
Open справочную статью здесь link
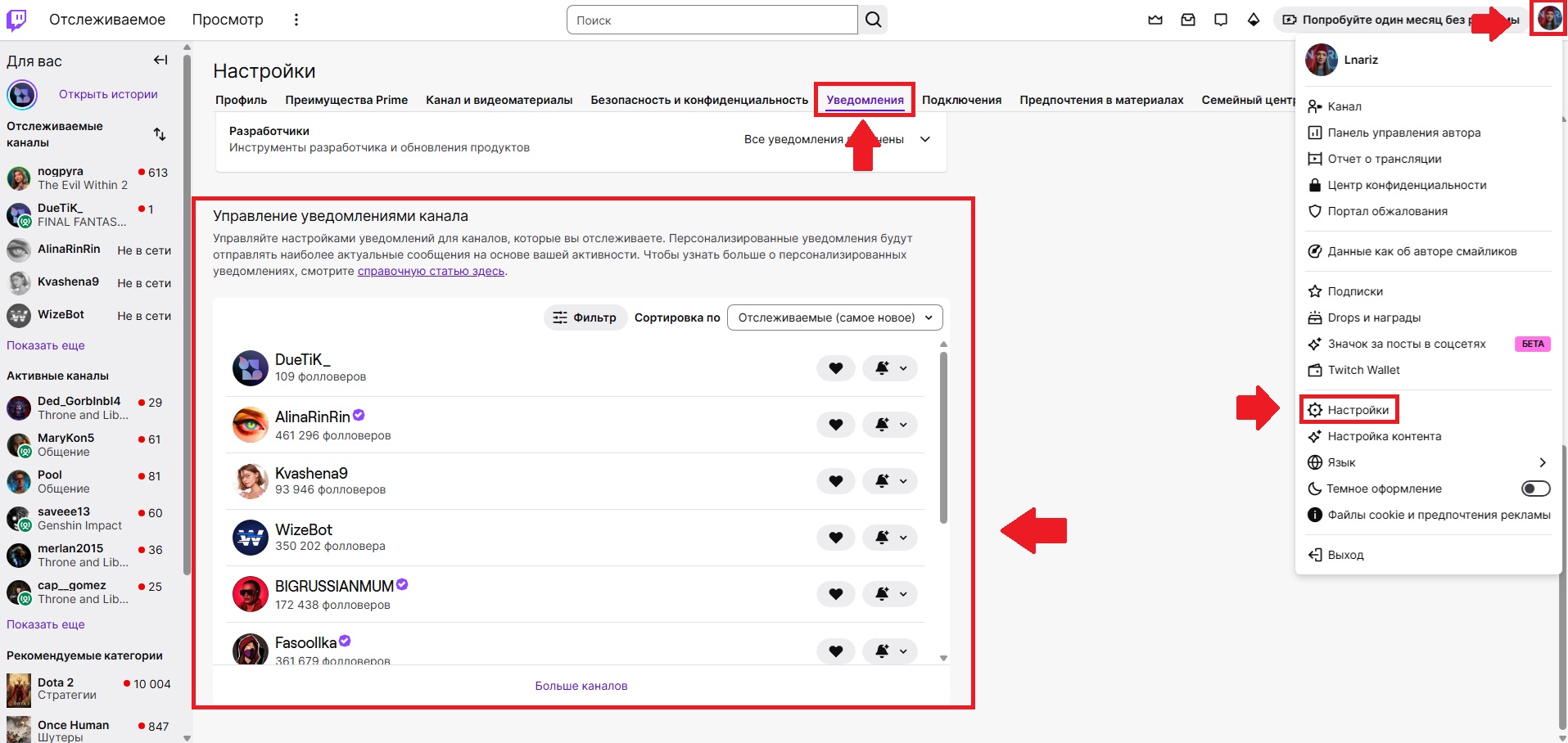pyautogui.click(x=431, y=271)
